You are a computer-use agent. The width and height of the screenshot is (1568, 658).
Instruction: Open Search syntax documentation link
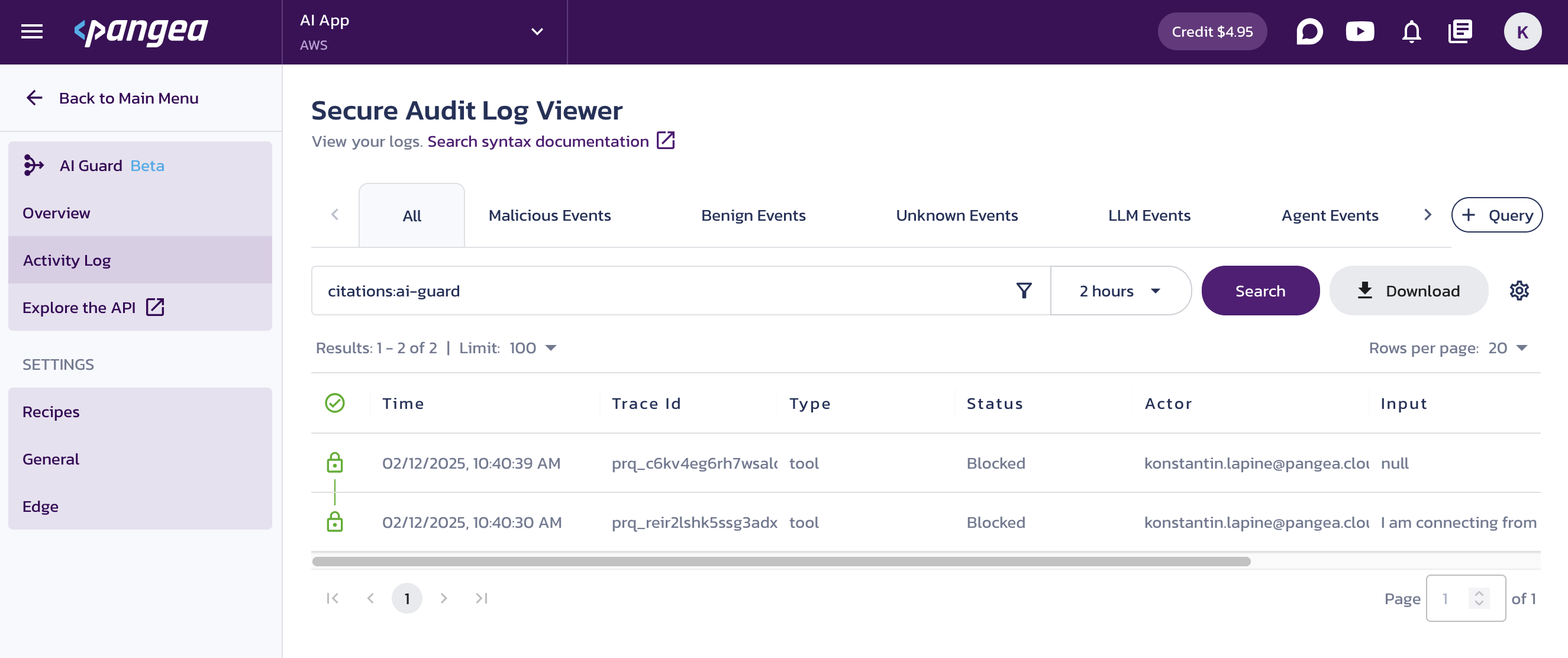click(538, 141)
